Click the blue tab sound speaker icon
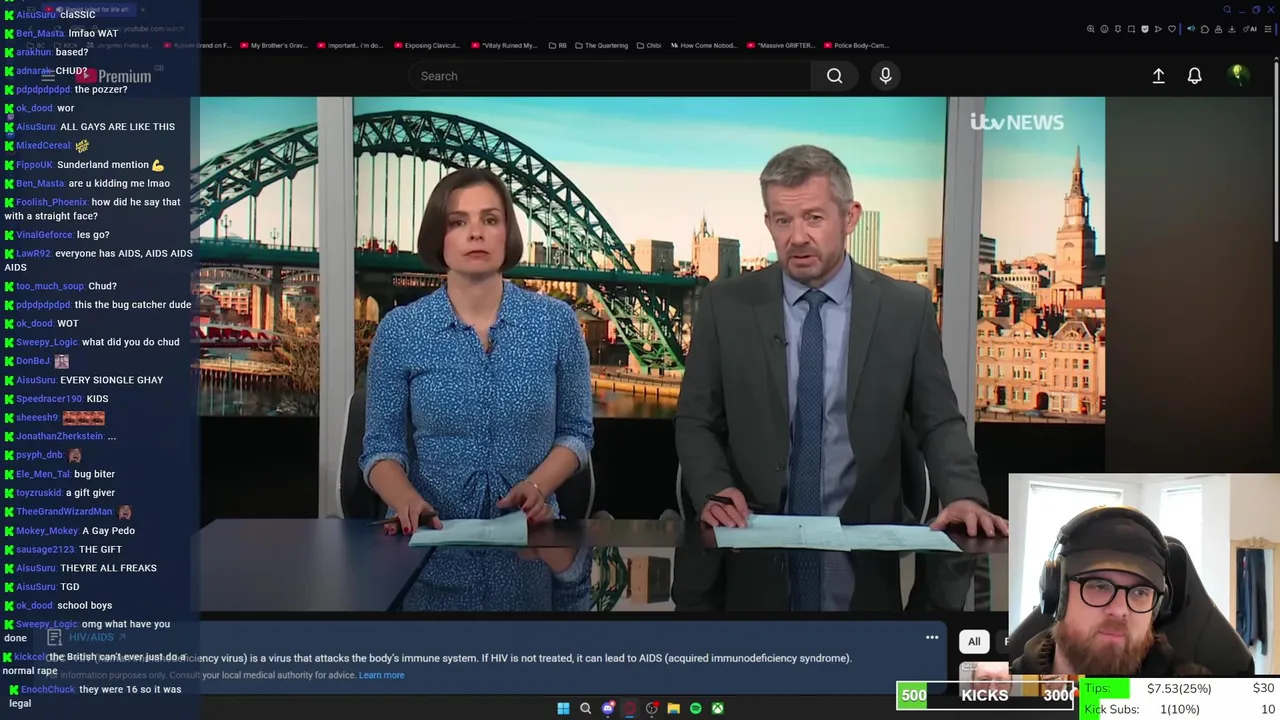The image size is (1280, 720). [1191, 29]
